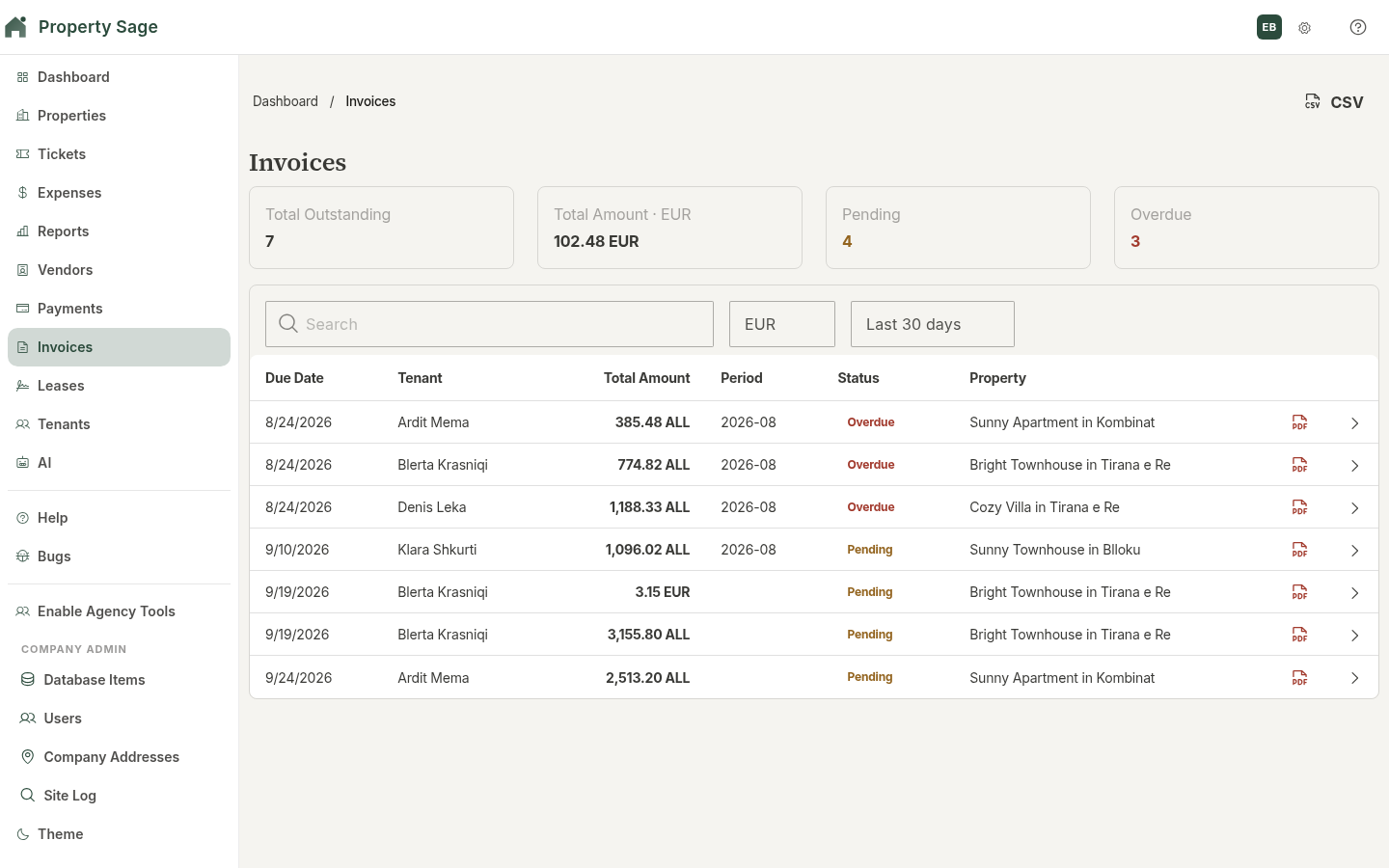Go to Company Addresses
The width and height of the screenshot is (1389, 868).
[119, 757]
